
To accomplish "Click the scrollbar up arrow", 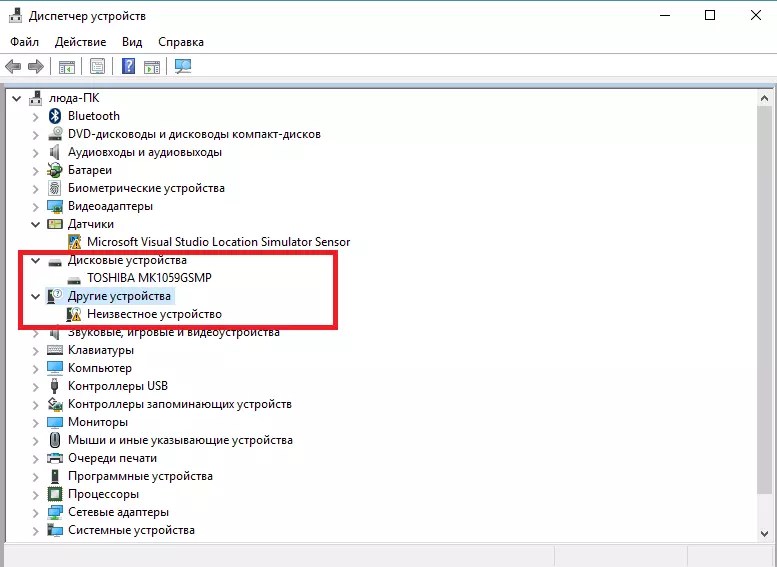I will click(764, 99).
